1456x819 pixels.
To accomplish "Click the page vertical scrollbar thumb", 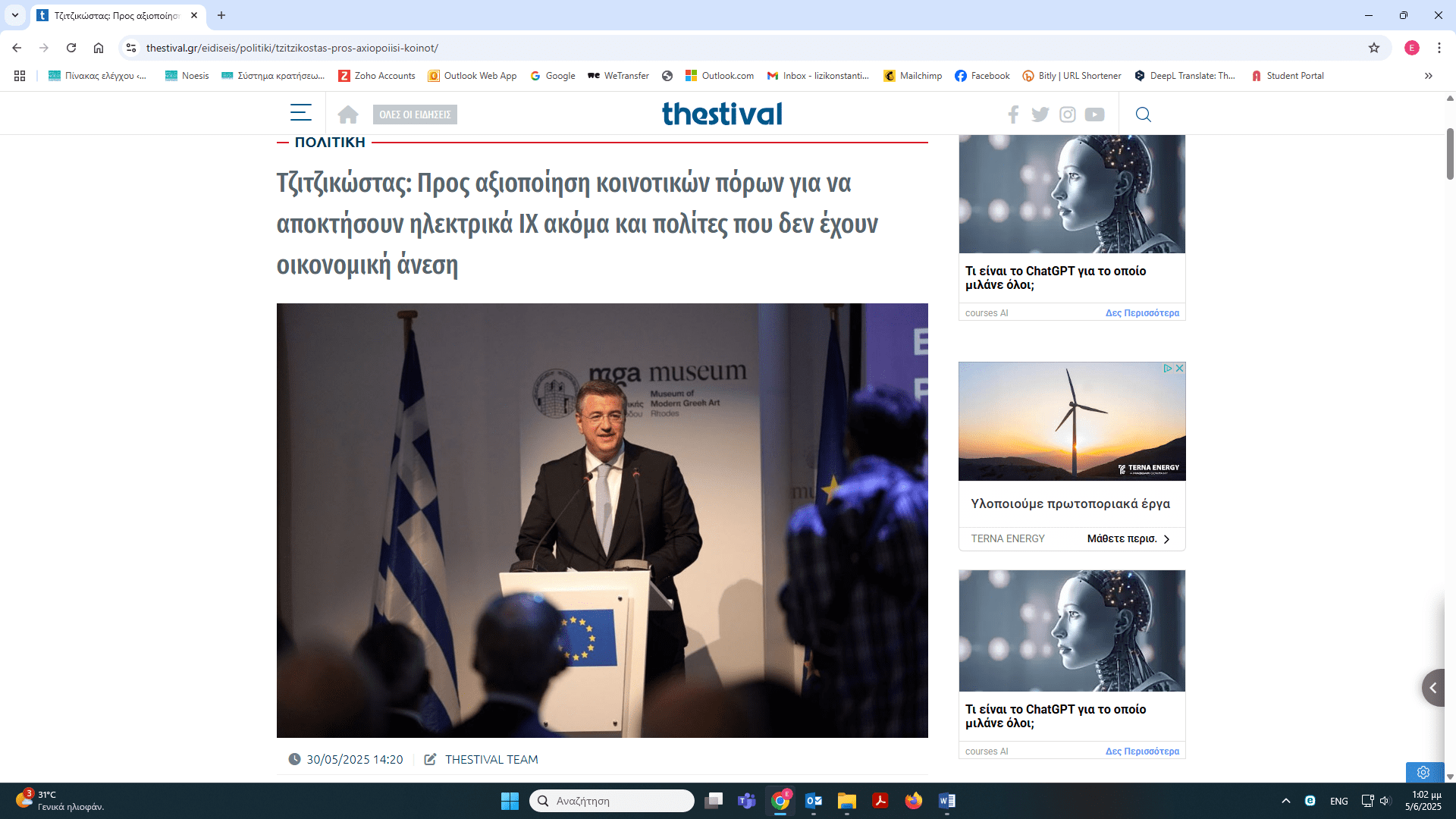I will (x=1449, y=154).
